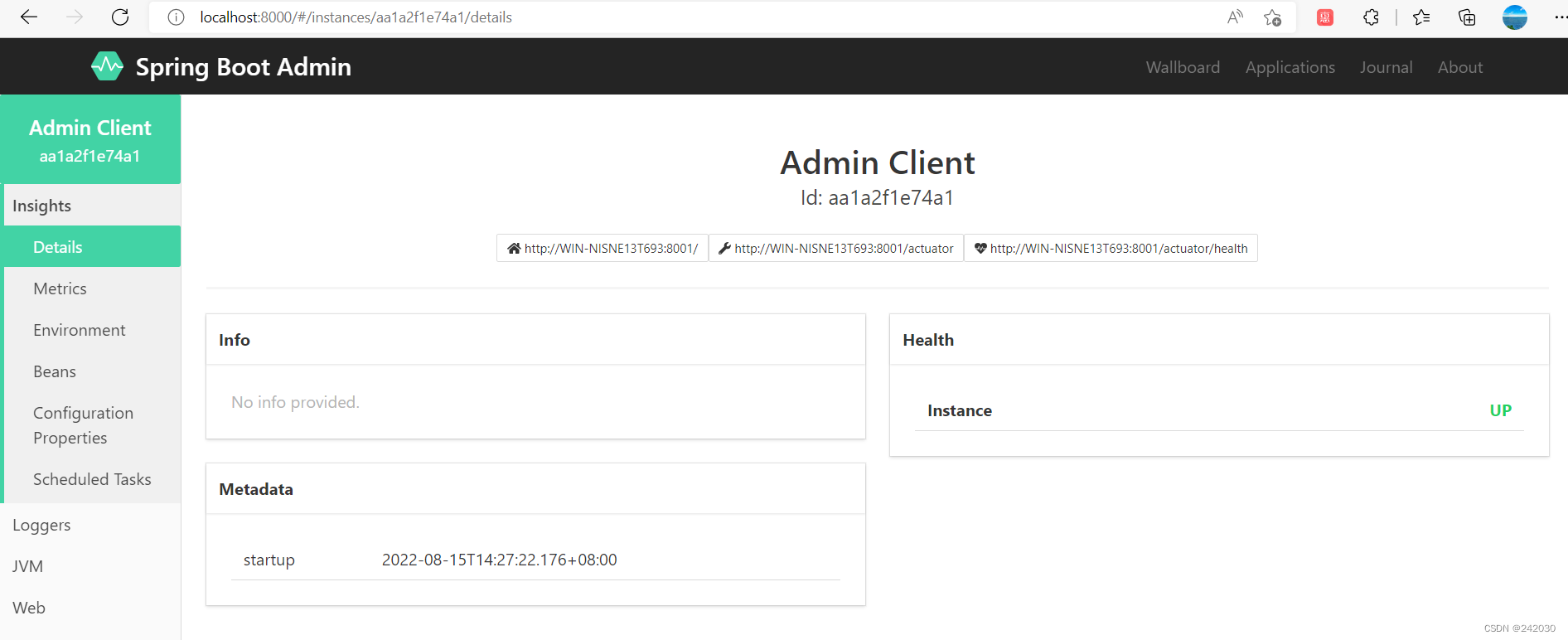
Task: Open Beans in the sidebar
Action: (92, 371)
